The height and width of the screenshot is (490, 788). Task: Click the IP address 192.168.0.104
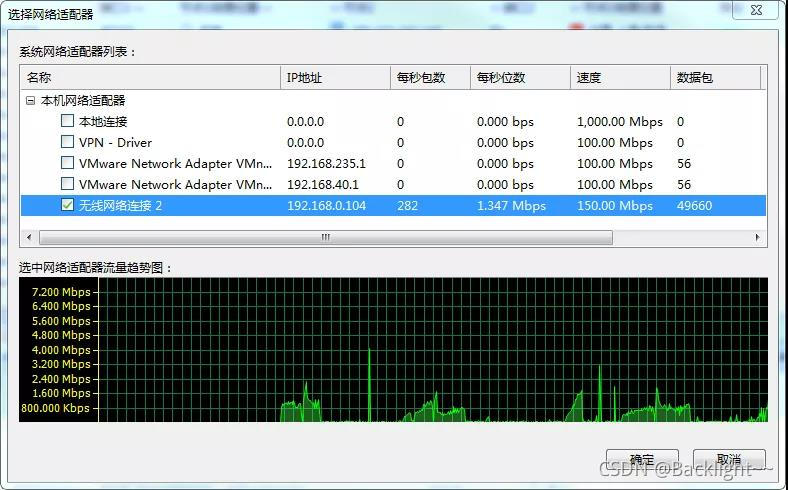click(326, 206)
